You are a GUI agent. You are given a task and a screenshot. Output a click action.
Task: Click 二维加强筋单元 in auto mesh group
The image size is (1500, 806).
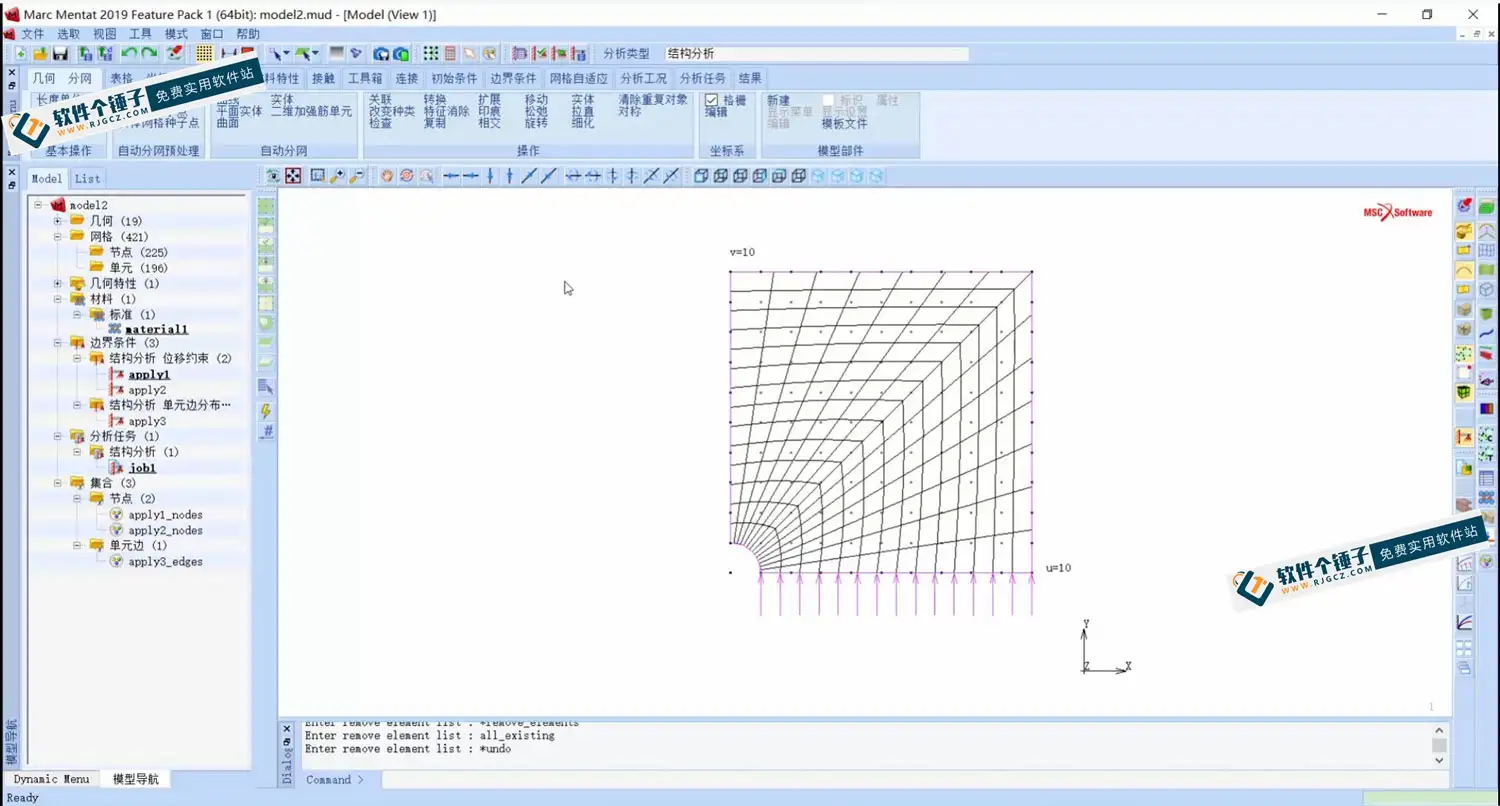click(x=312, y=112)
